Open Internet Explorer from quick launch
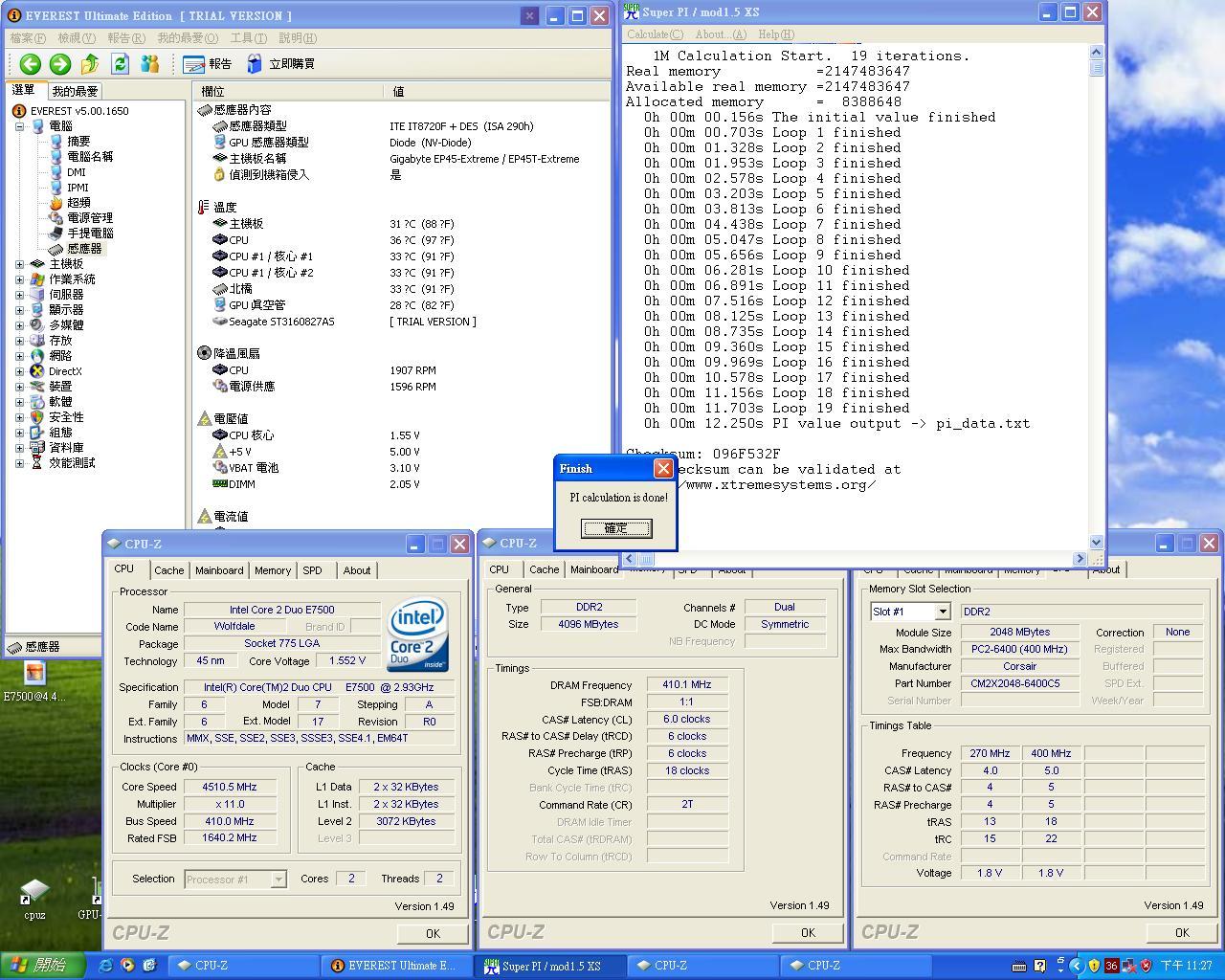 [x=105, y=966]
